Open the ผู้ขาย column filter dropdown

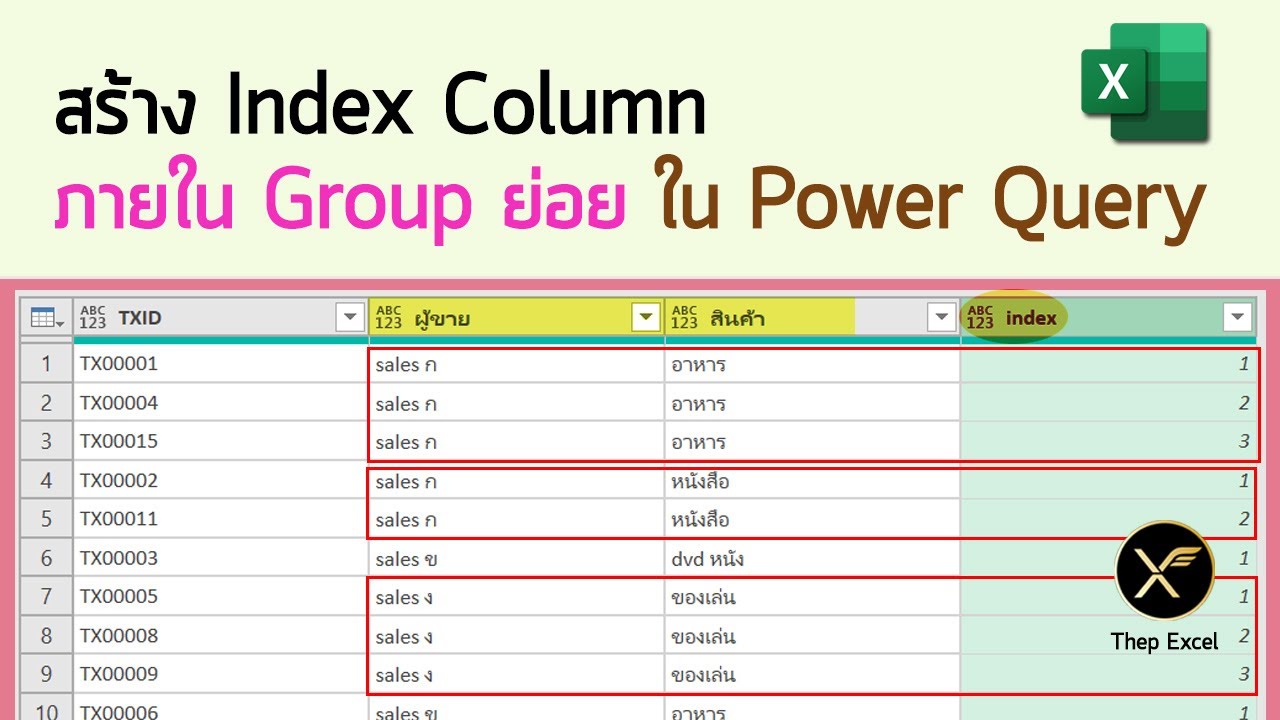646,318
